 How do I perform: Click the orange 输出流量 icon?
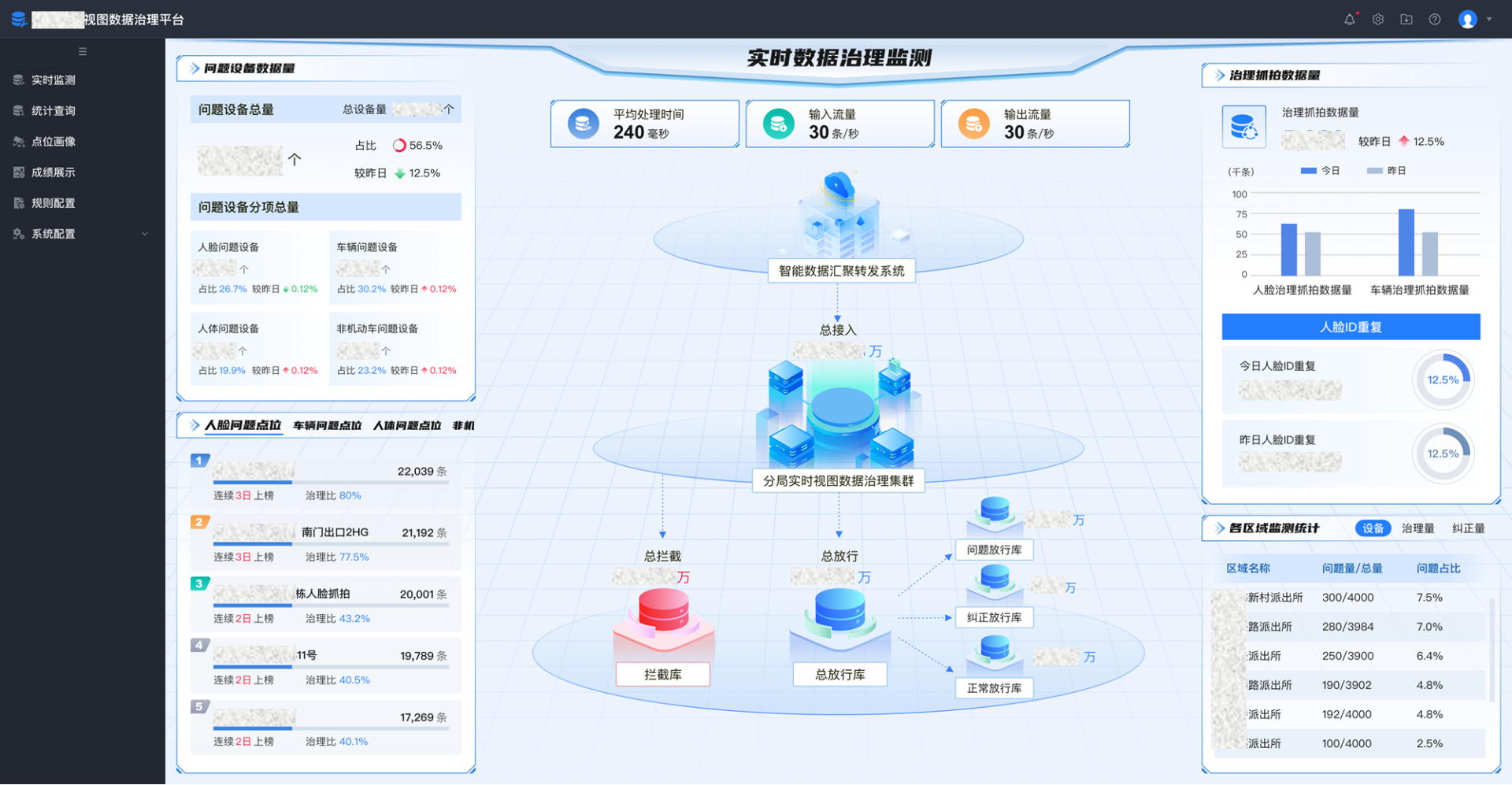coord(974,124)
